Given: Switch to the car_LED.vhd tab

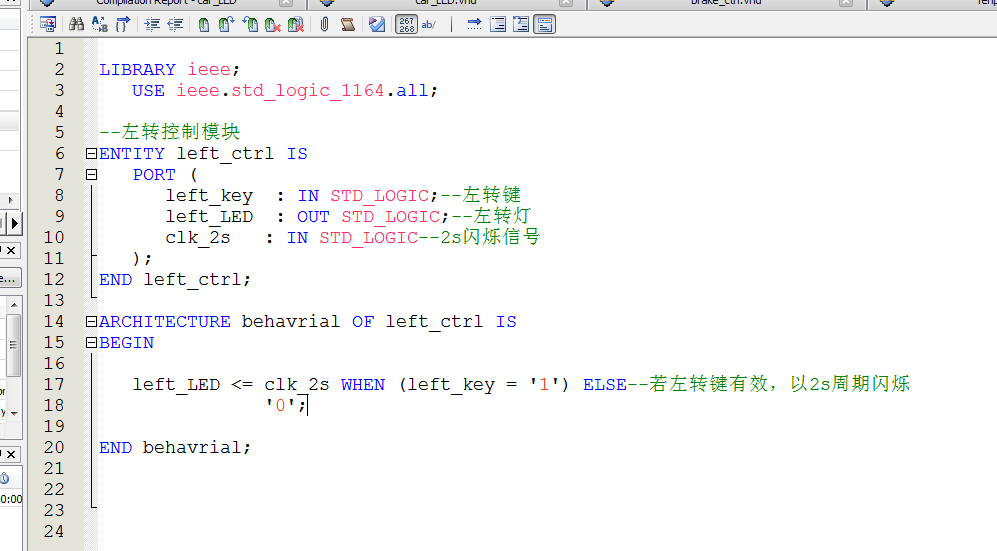Looking at the screenshot, I should pyautogui.click(x=446, y=3).
